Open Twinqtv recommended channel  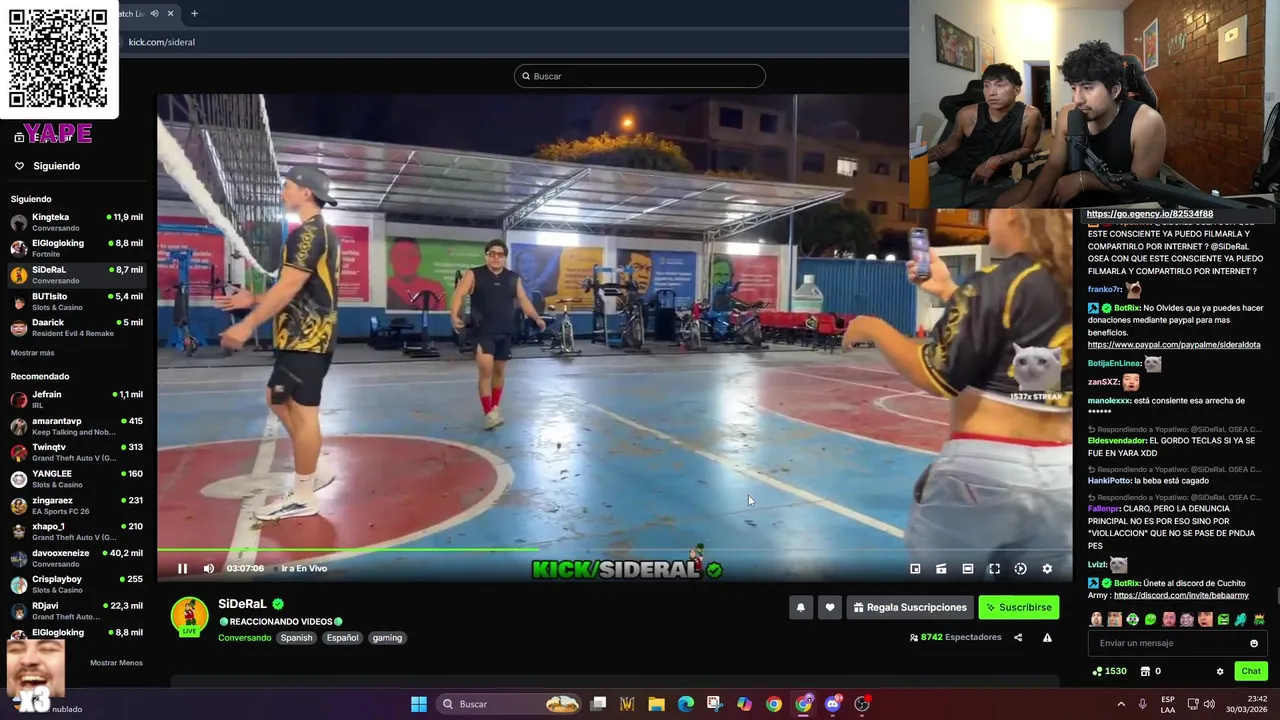point(77,452)
